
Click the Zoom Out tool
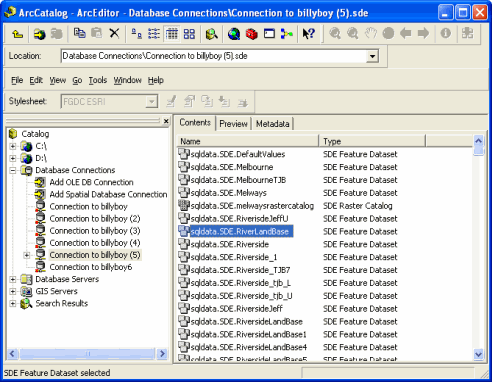(352, 33)
